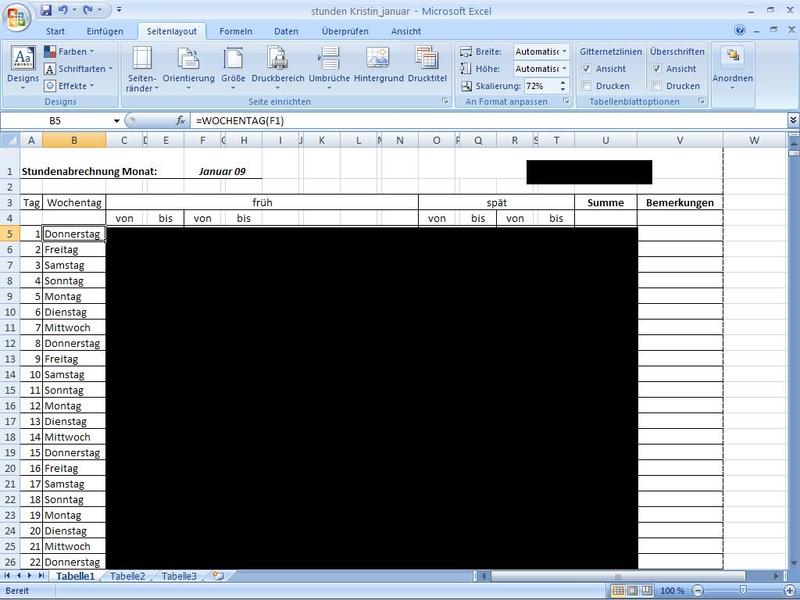Screen dimensions: 800x600
Task: Switch to the Überprüfen tab
Action: (x=345, y=31)
